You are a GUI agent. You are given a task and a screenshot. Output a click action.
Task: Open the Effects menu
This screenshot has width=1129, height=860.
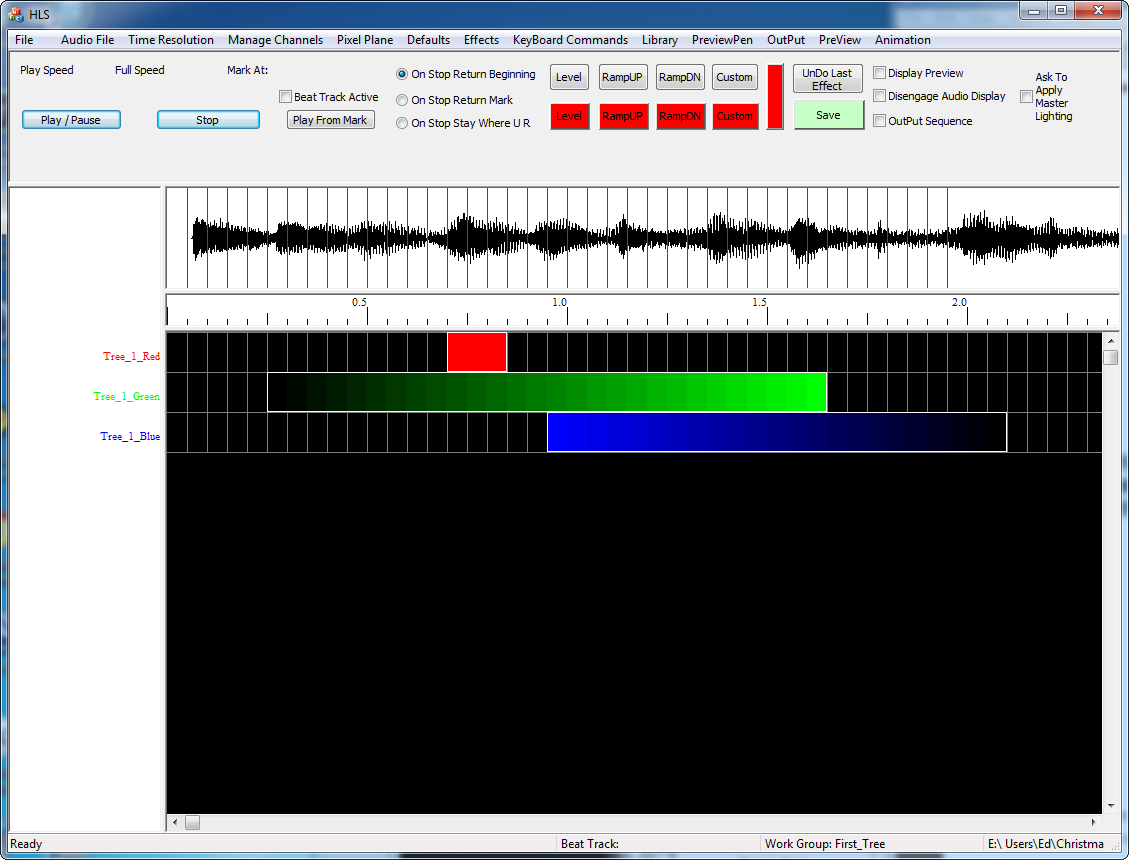(481, 40)
